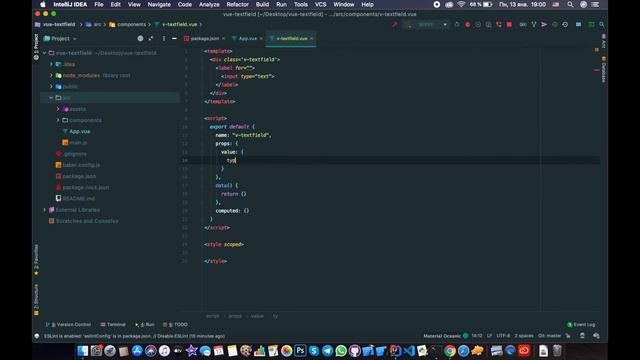Click the collapse all icon in Project panel
The width and height of the screenshot is (640, 360).
coord(151,38)
